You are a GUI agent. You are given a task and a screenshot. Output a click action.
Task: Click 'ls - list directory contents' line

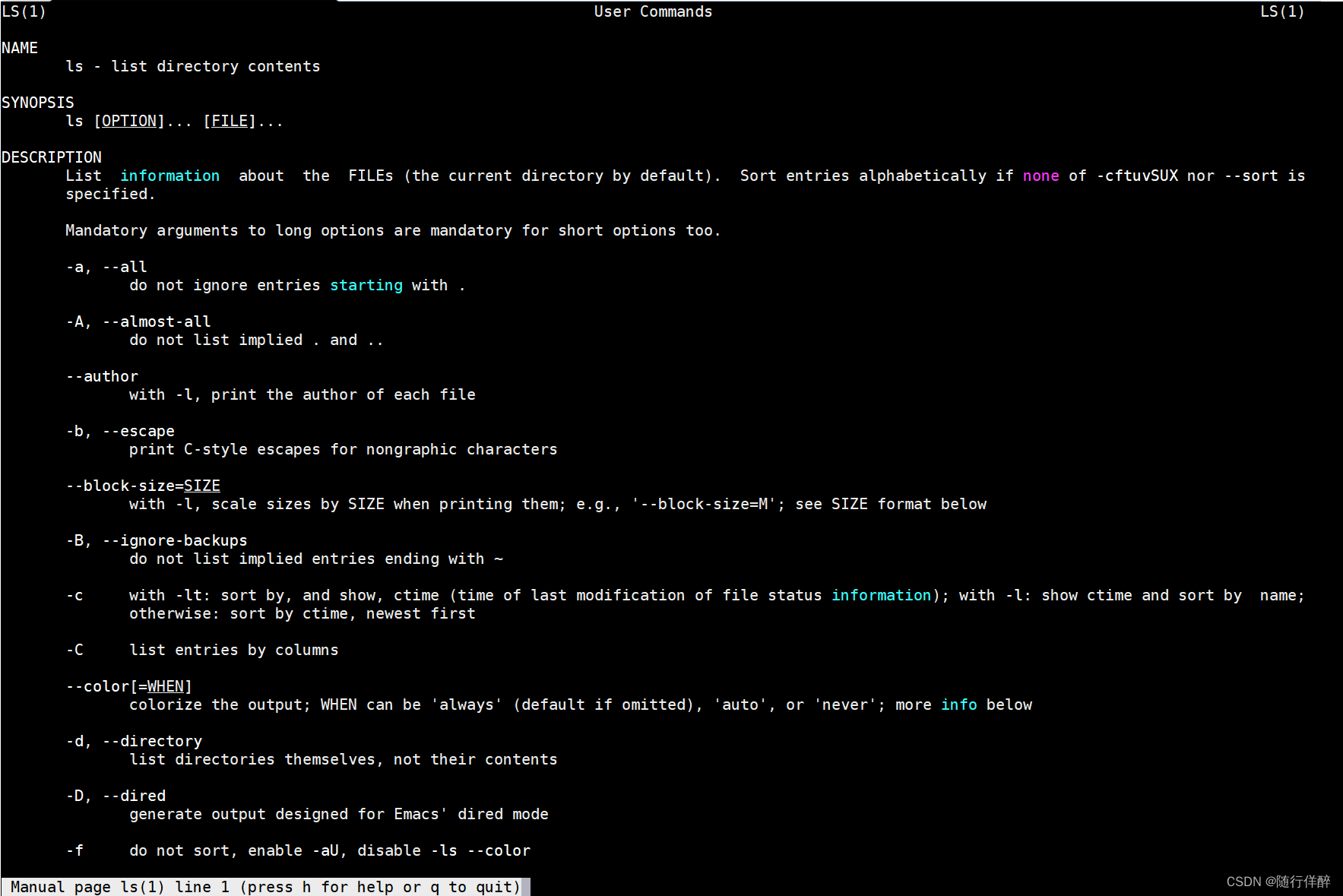click(193, 66)
